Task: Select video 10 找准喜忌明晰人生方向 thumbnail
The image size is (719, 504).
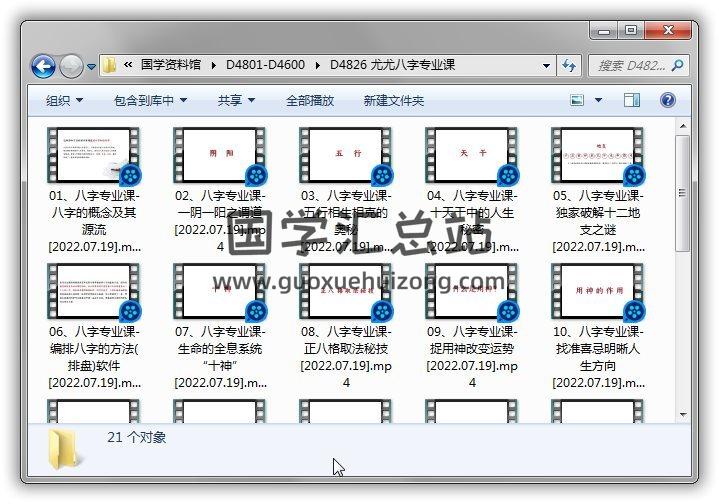Action: point(598,291)
